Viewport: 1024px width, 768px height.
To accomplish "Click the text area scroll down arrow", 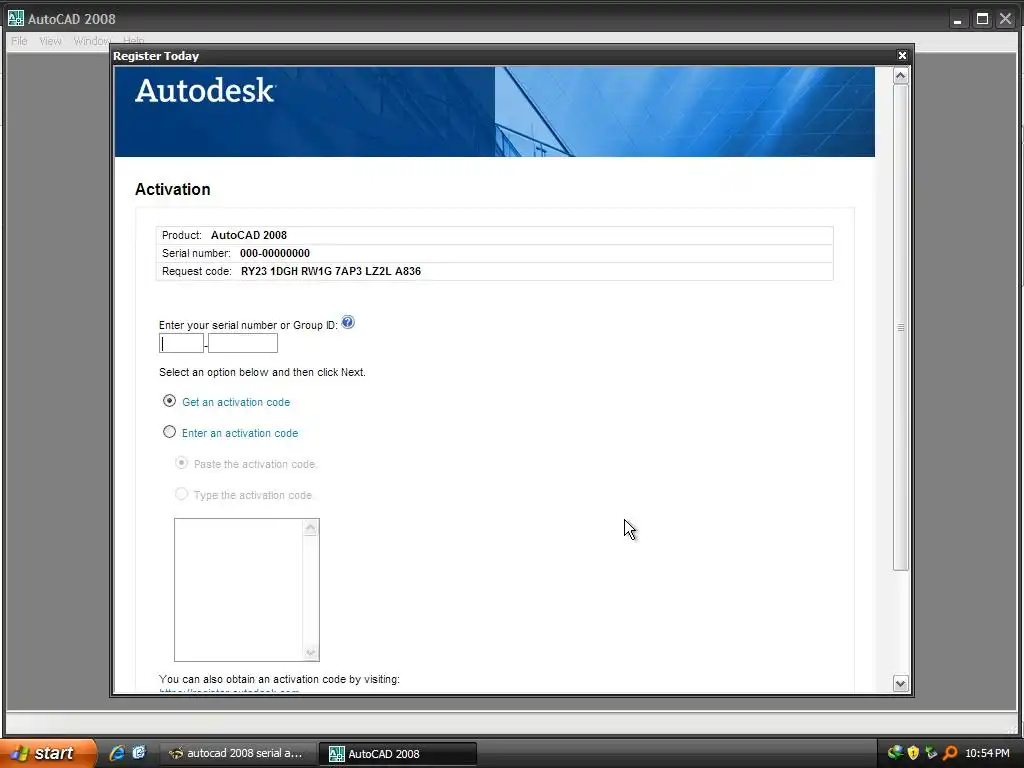I will pos(311,652).
